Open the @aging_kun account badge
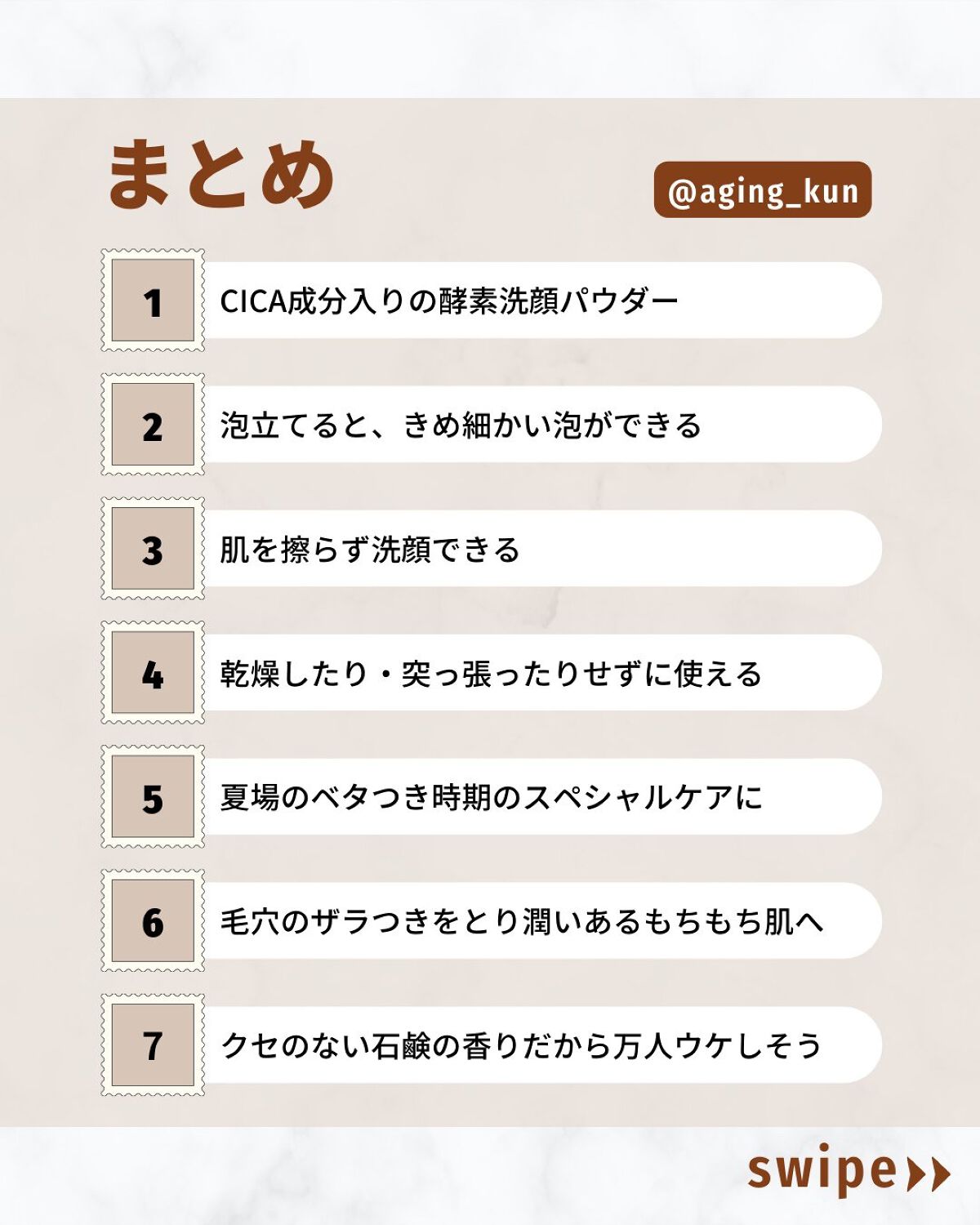 762,190
